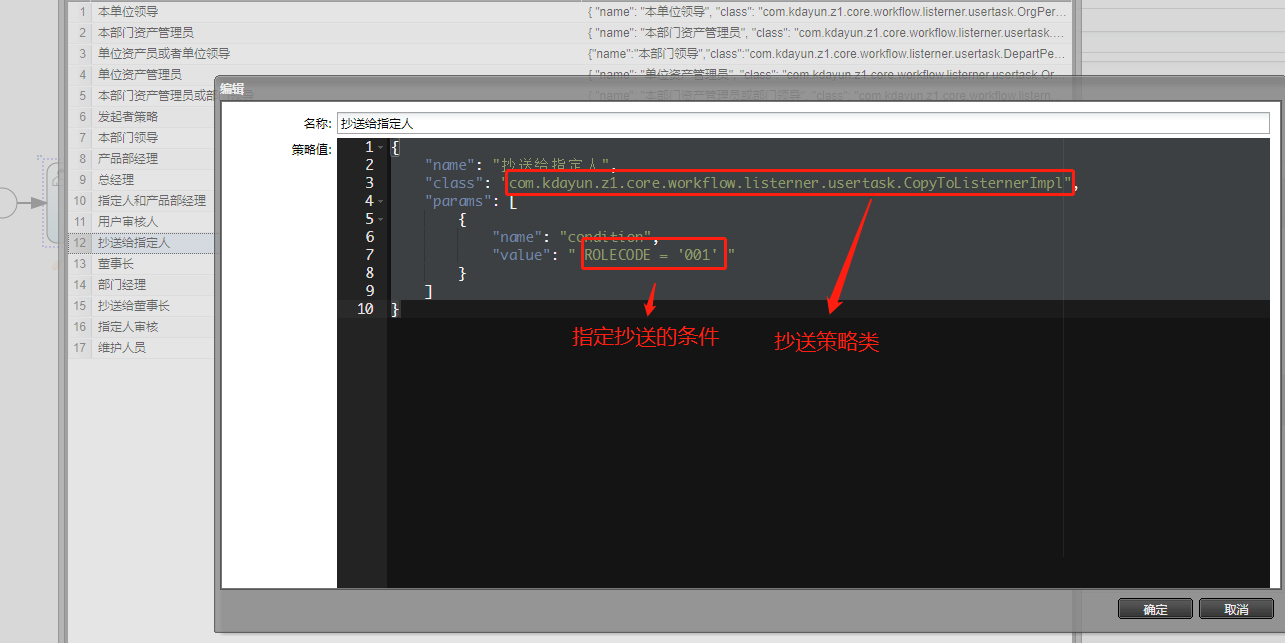
Task: Collapse the code fold arrow on line 1
Action: click(381, 147)
